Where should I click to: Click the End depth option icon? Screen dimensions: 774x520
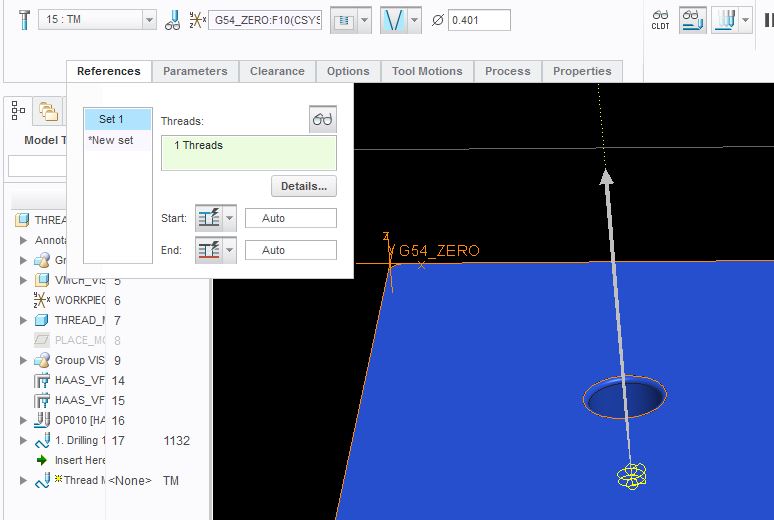[x=209, y=250]
